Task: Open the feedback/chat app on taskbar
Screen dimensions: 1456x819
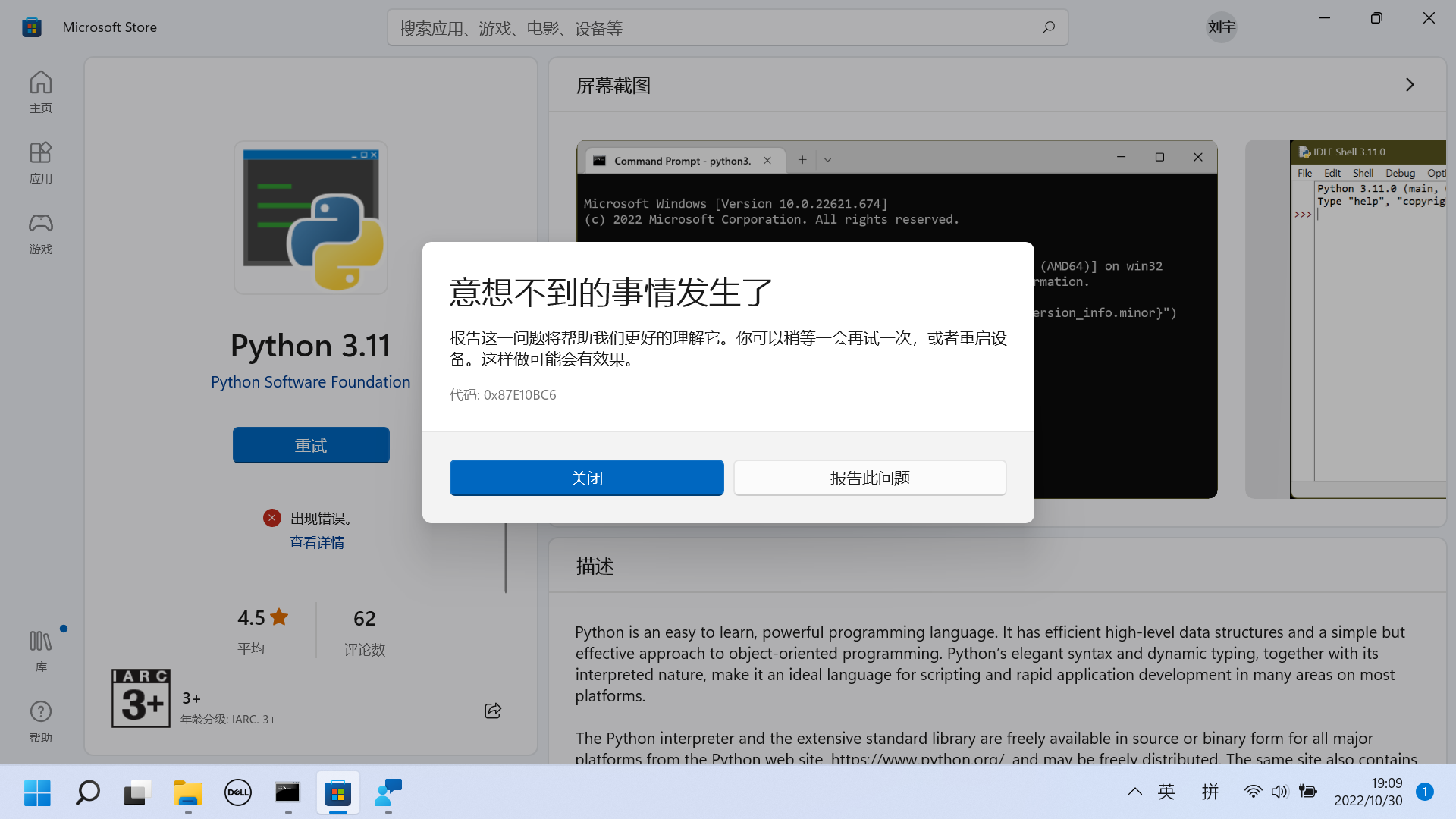Action: pos(388,792)
